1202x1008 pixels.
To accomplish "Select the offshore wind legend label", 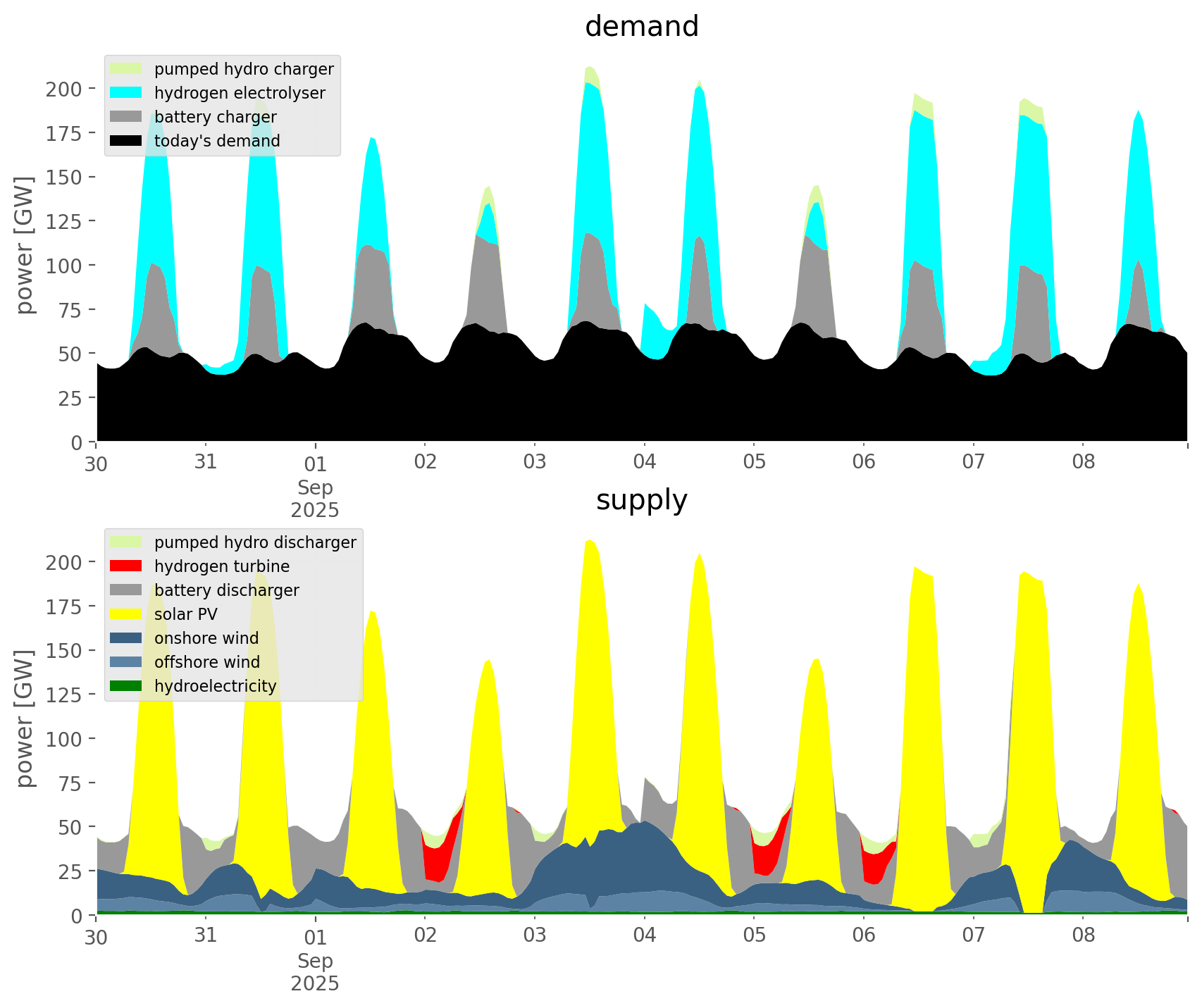I will click(x=206, y=662).
